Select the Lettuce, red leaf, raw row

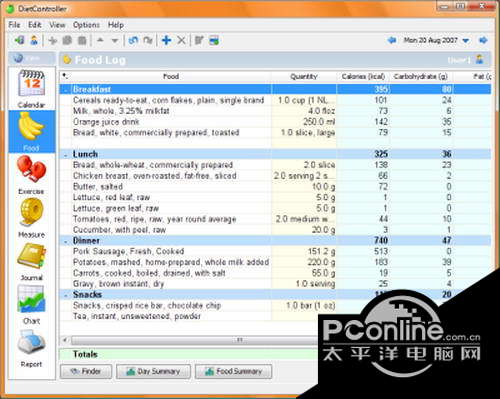(x=275, y=197)
